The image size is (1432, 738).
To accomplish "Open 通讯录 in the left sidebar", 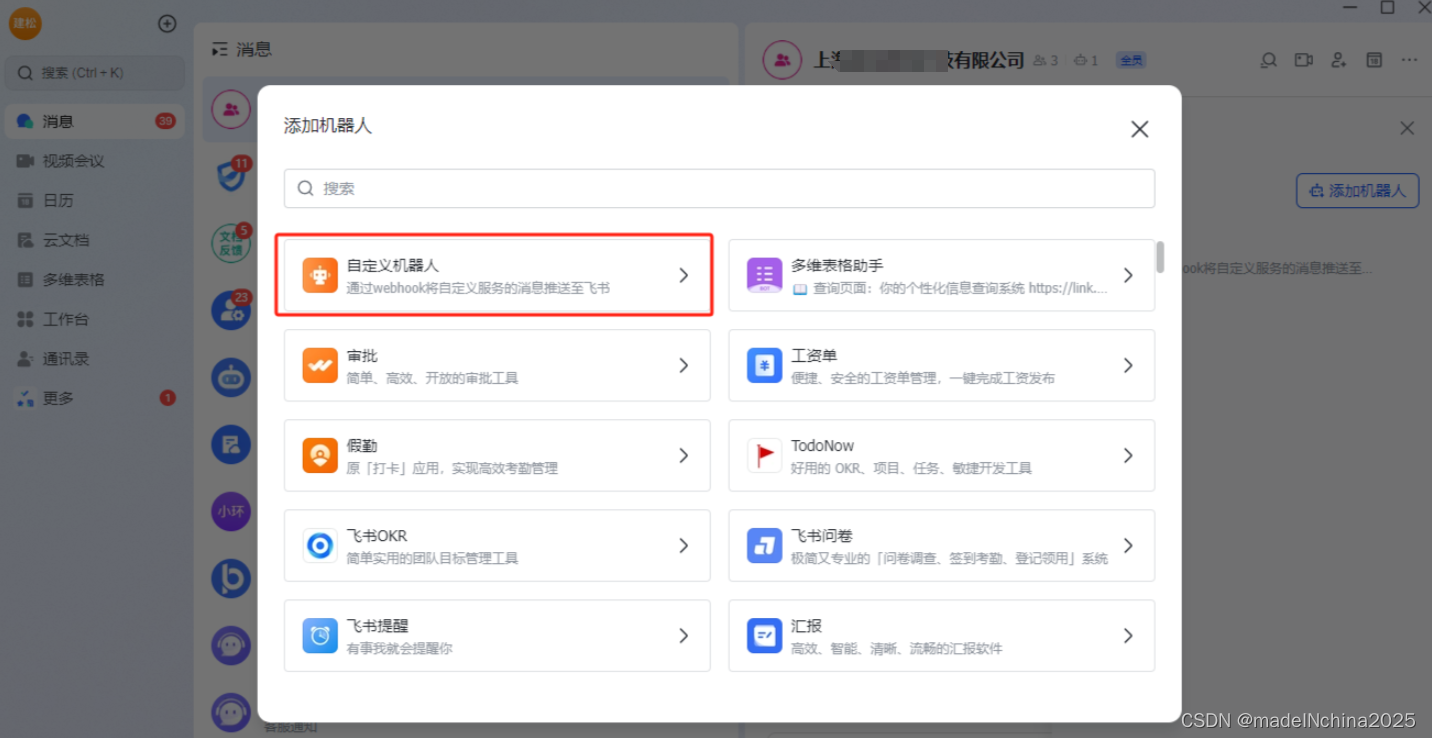I will (95, 358).
